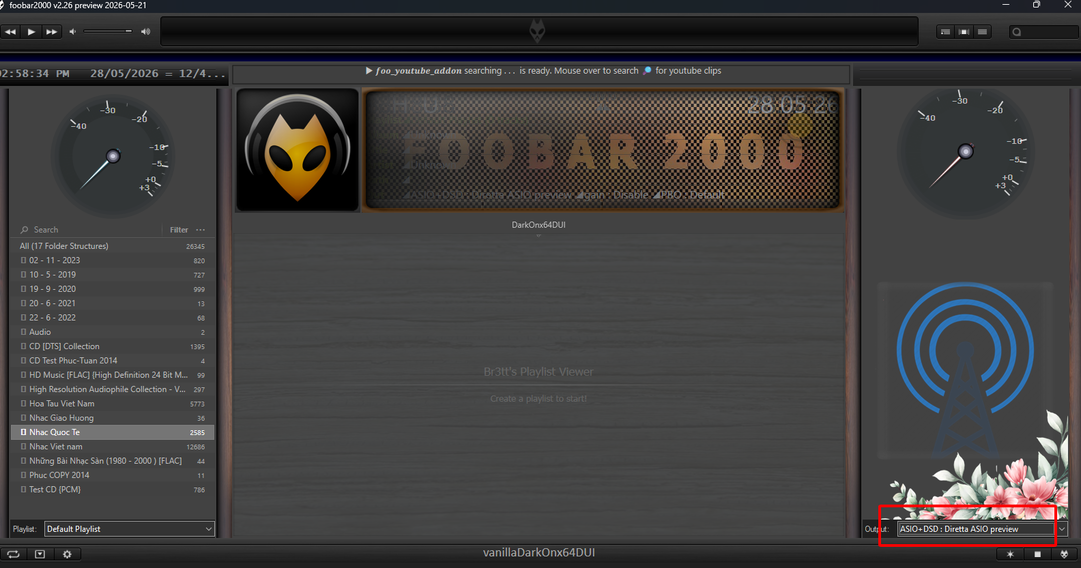1081x568 pixels.
Task: Click the previous track rewind button
Action: pos(10,32)
